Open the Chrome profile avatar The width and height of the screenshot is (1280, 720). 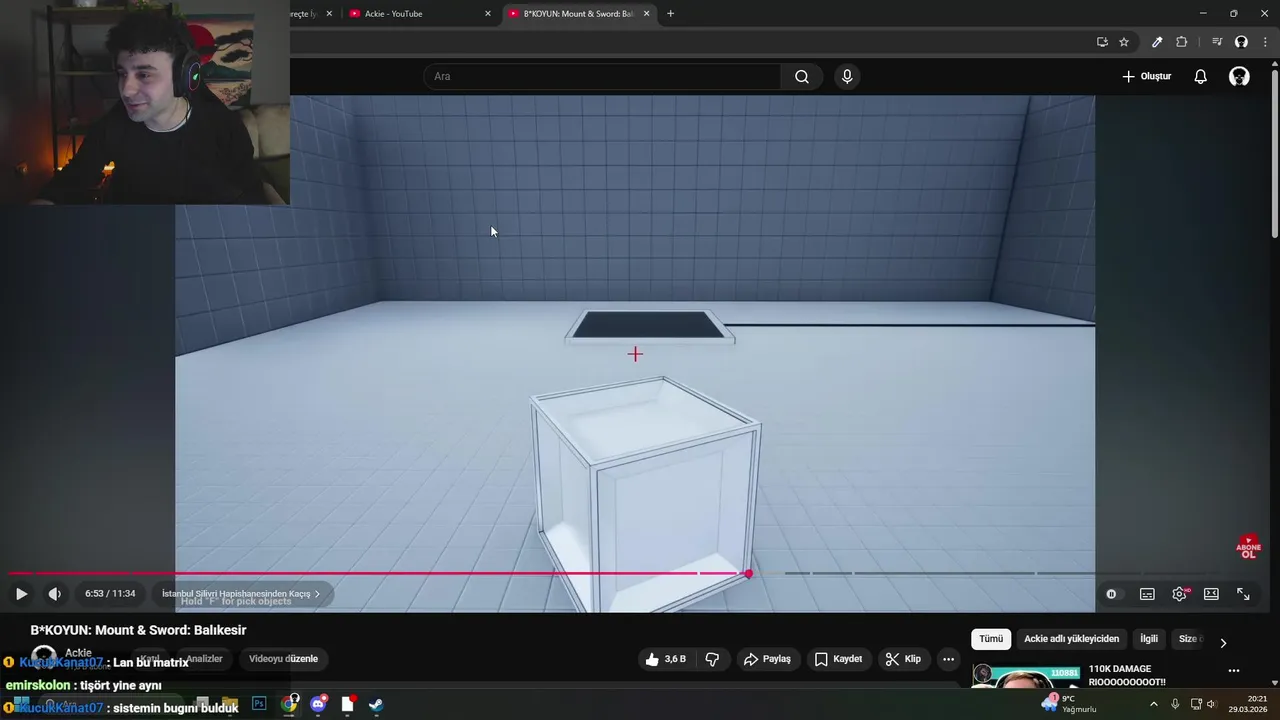point(1241,42)
